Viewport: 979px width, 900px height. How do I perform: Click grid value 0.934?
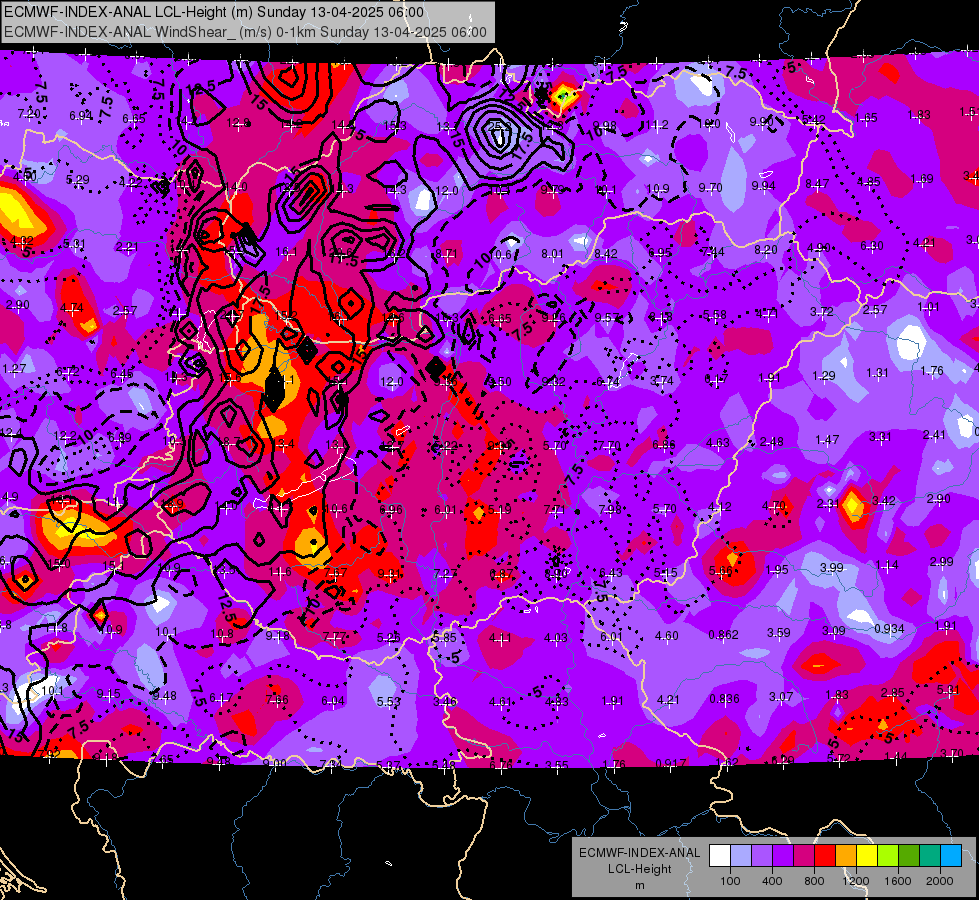coord(889,628)
